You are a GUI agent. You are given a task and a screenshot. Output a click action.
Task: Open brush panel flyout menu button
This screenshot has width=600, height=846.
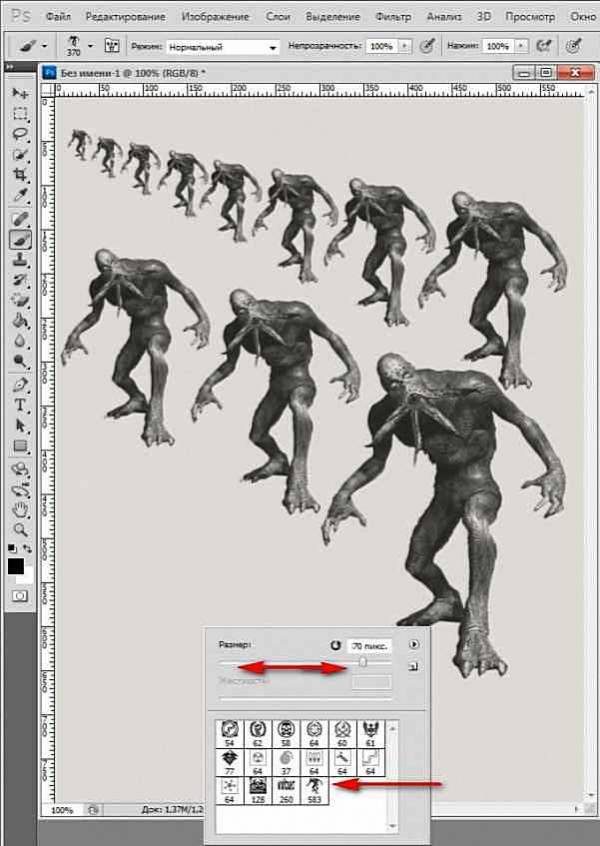pos(414,645)
